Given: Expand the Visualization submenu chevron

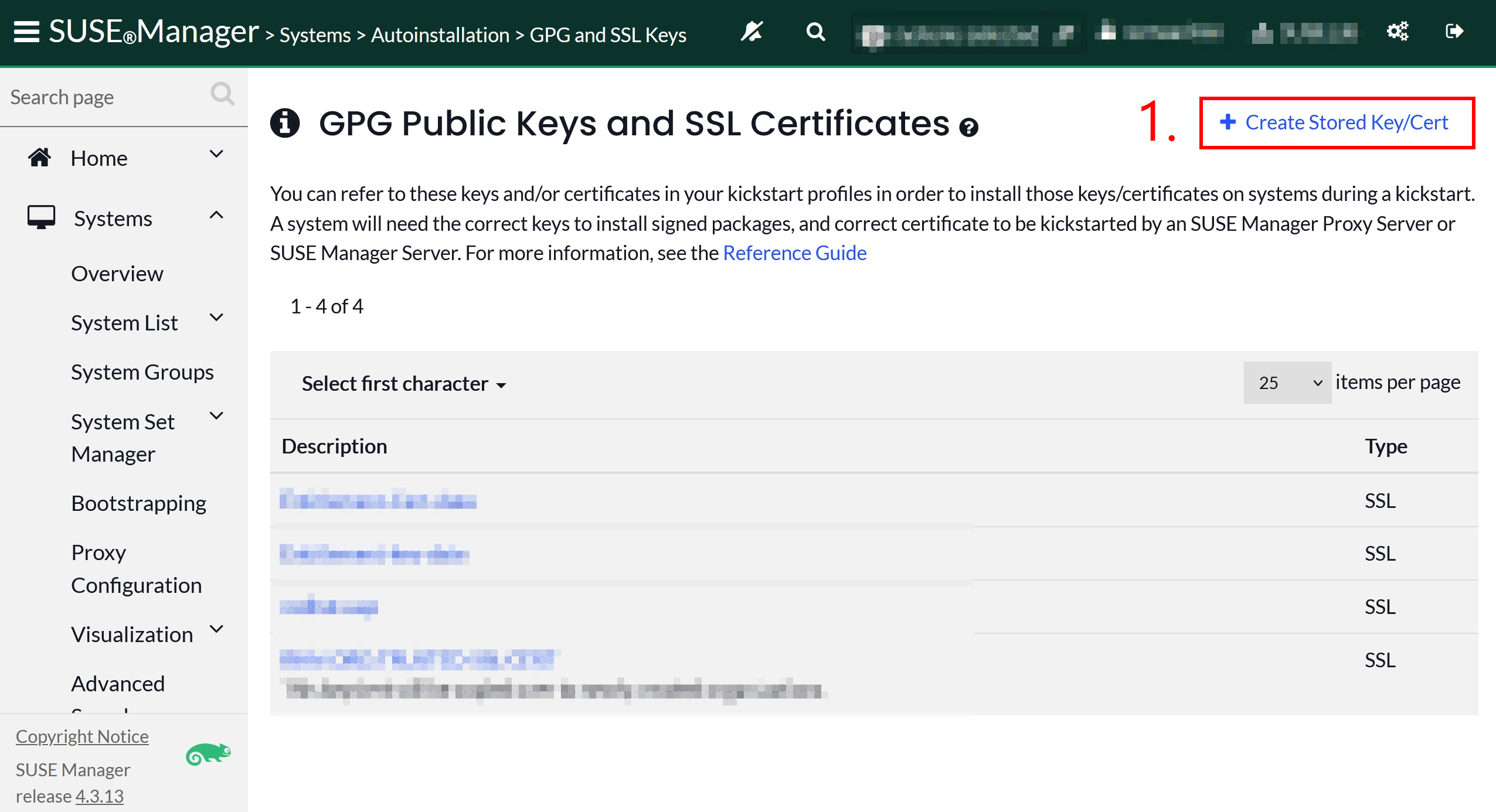Looking at the screenshot, I should (x=216, y=629).
